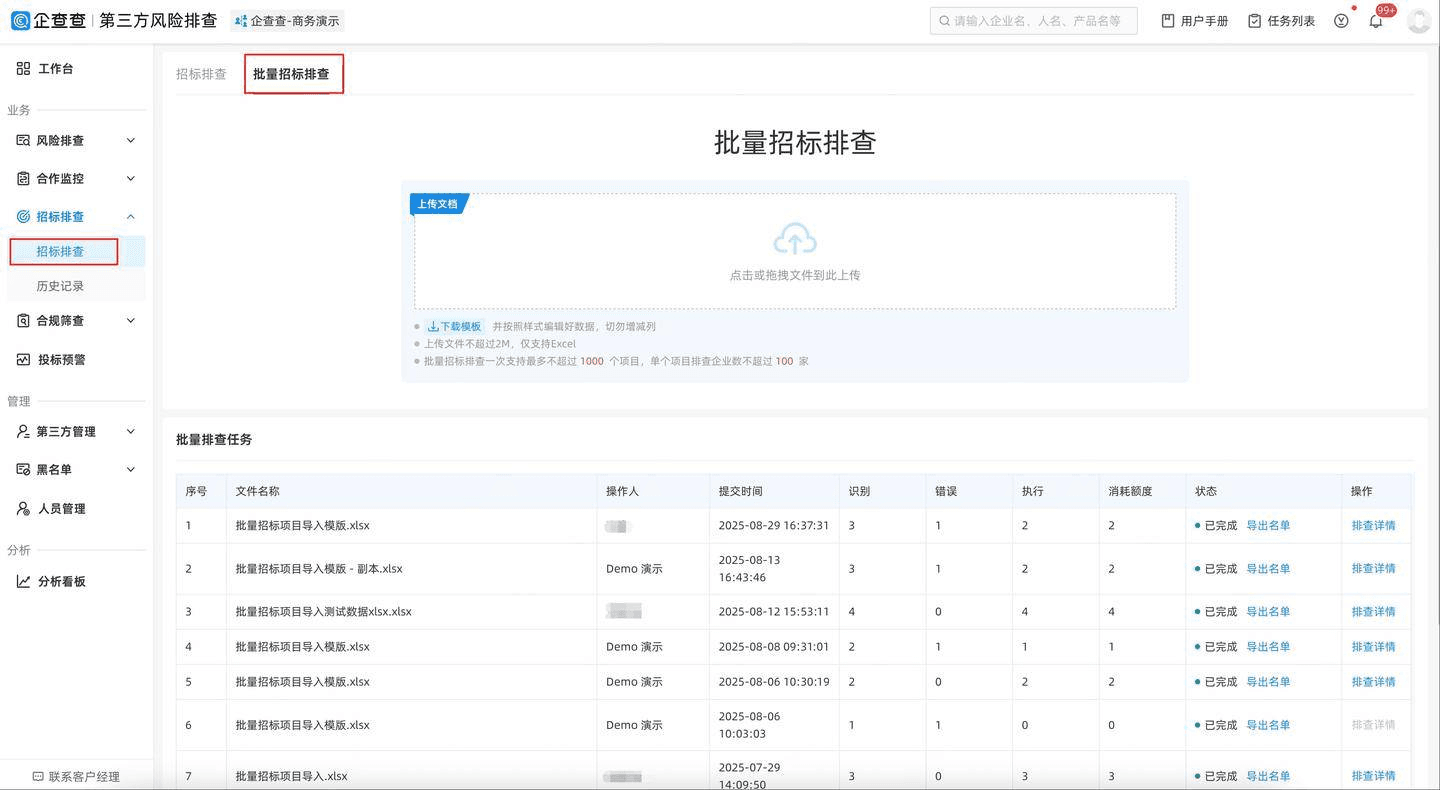Switch to the 招标排查 tab
The height and width of the screenshot is (790, 1440).
[201, 74]
